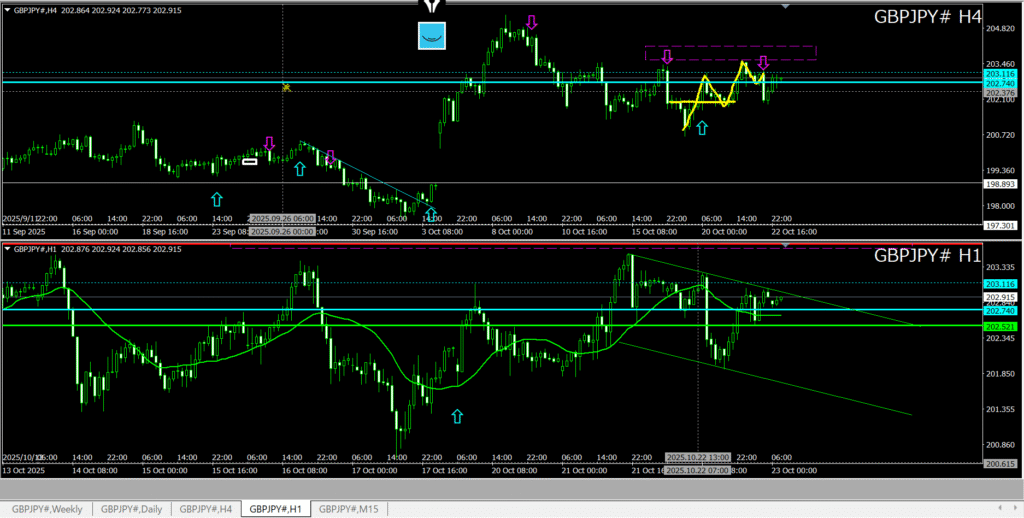Click the 198.893 price label on H4 axis

(999, 184)
